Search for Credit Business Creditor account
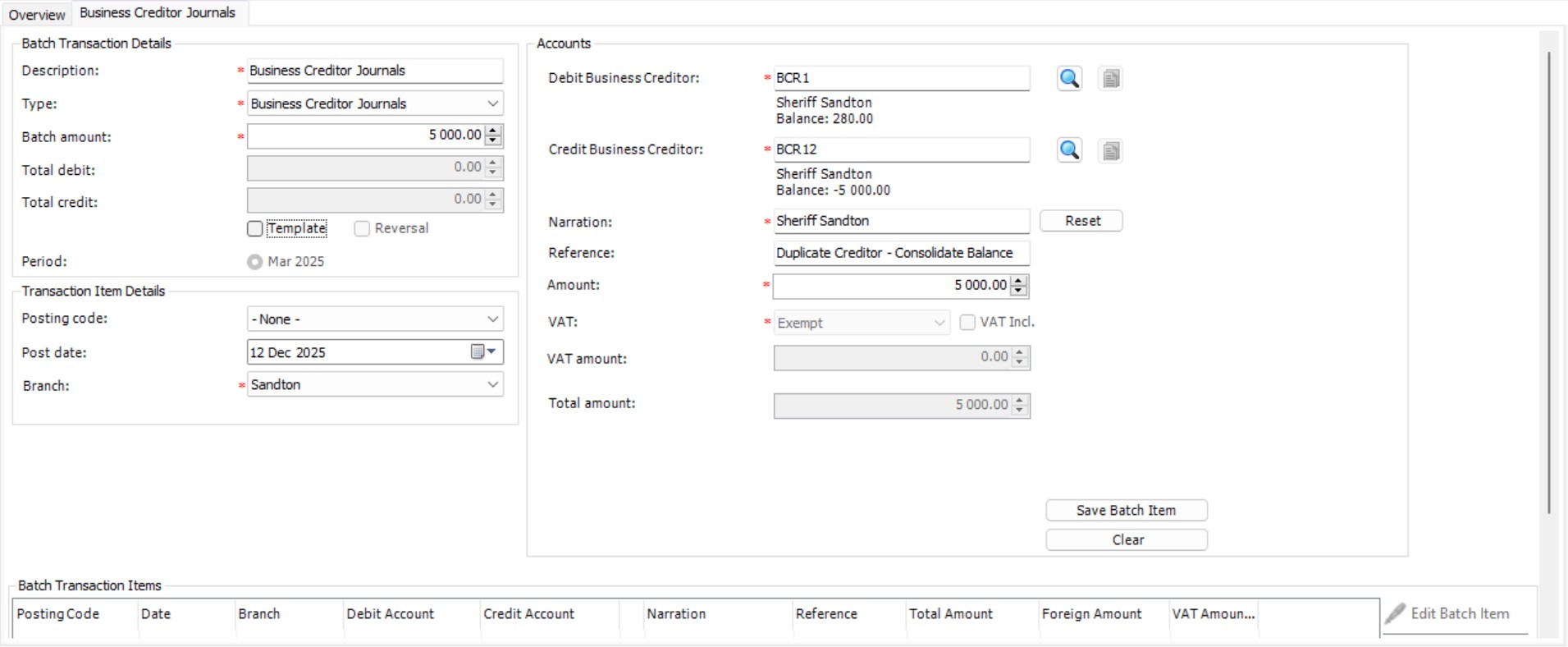The height and width of the screenshot is (647, 1568). tap(1069, 150)
